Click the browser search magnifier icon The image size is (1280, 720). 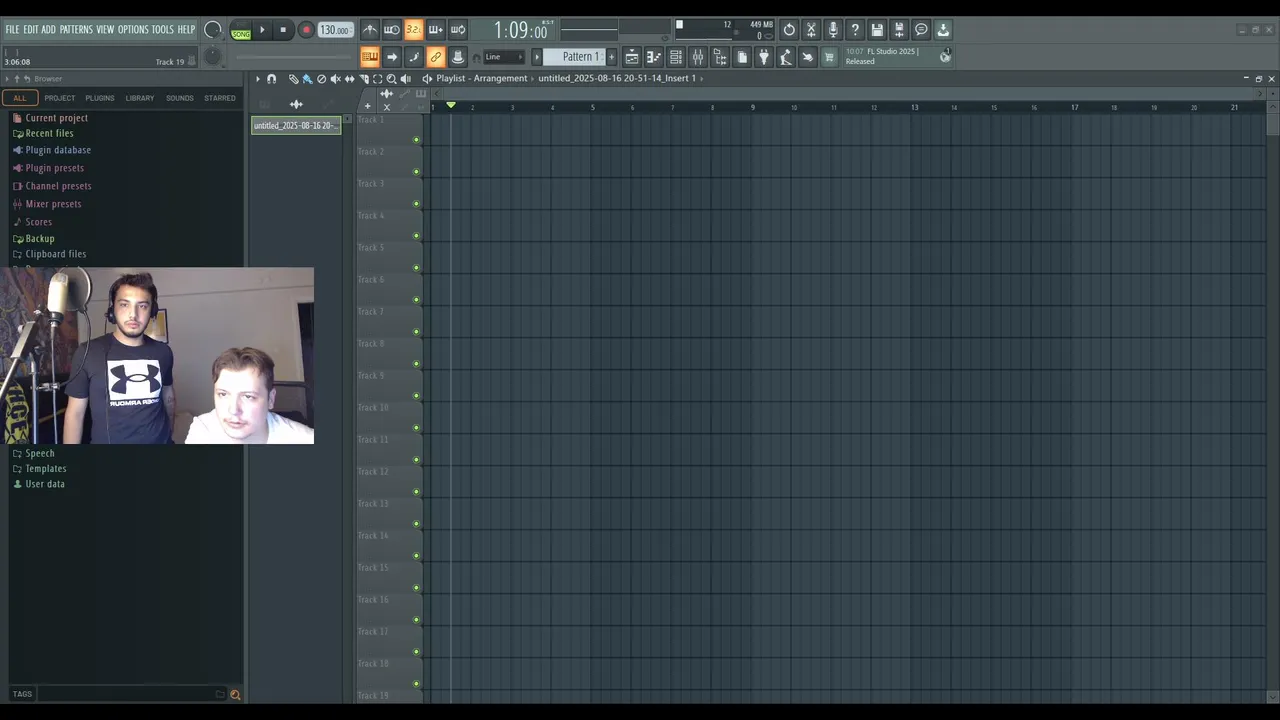click(235, 694)
